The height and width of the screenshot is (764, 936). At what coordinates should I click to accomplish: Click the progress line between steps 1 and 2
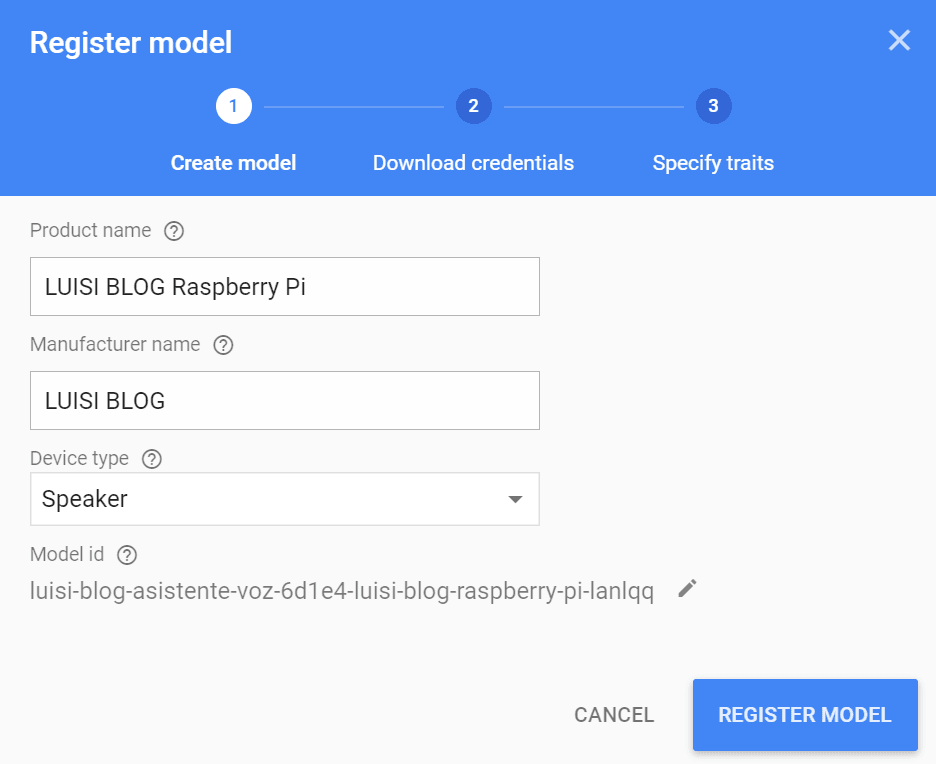353,106
